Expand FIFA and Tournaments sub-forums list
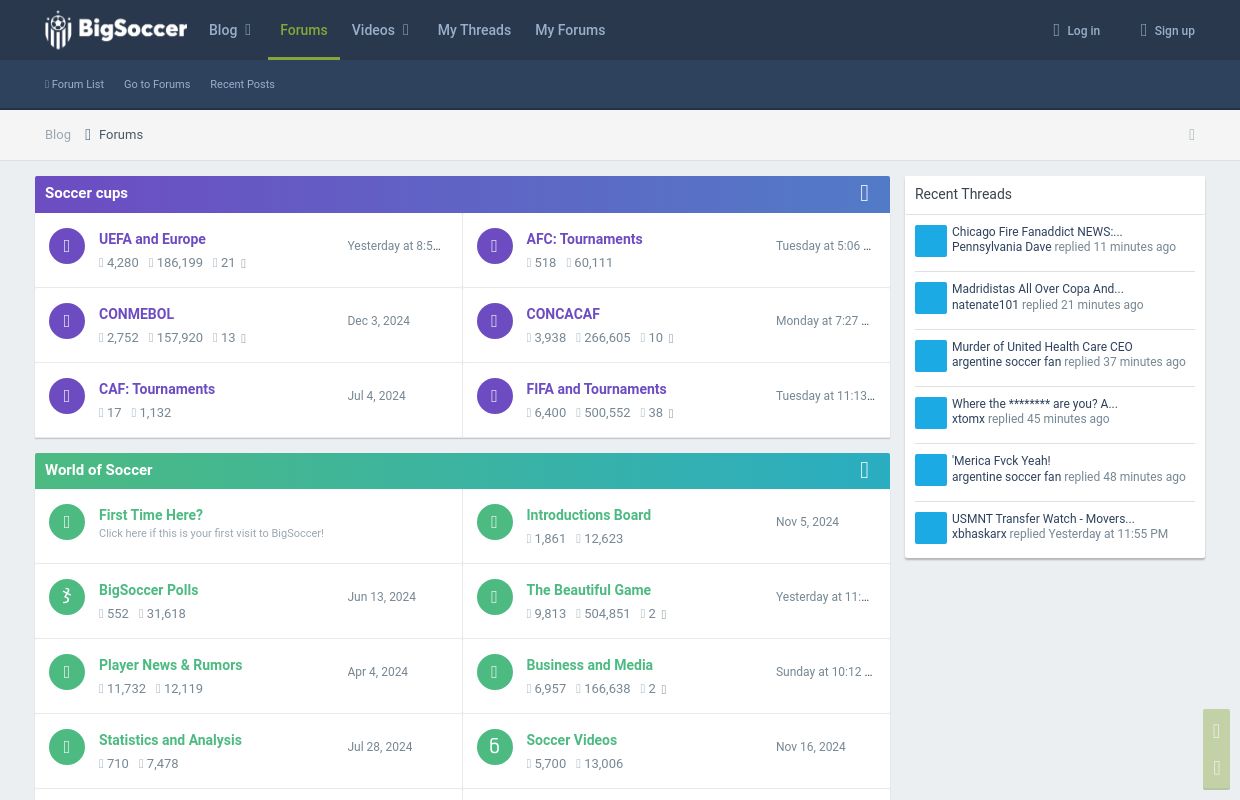The width and height of the screenshot is (1240, 800). click(x=671, y=414)
